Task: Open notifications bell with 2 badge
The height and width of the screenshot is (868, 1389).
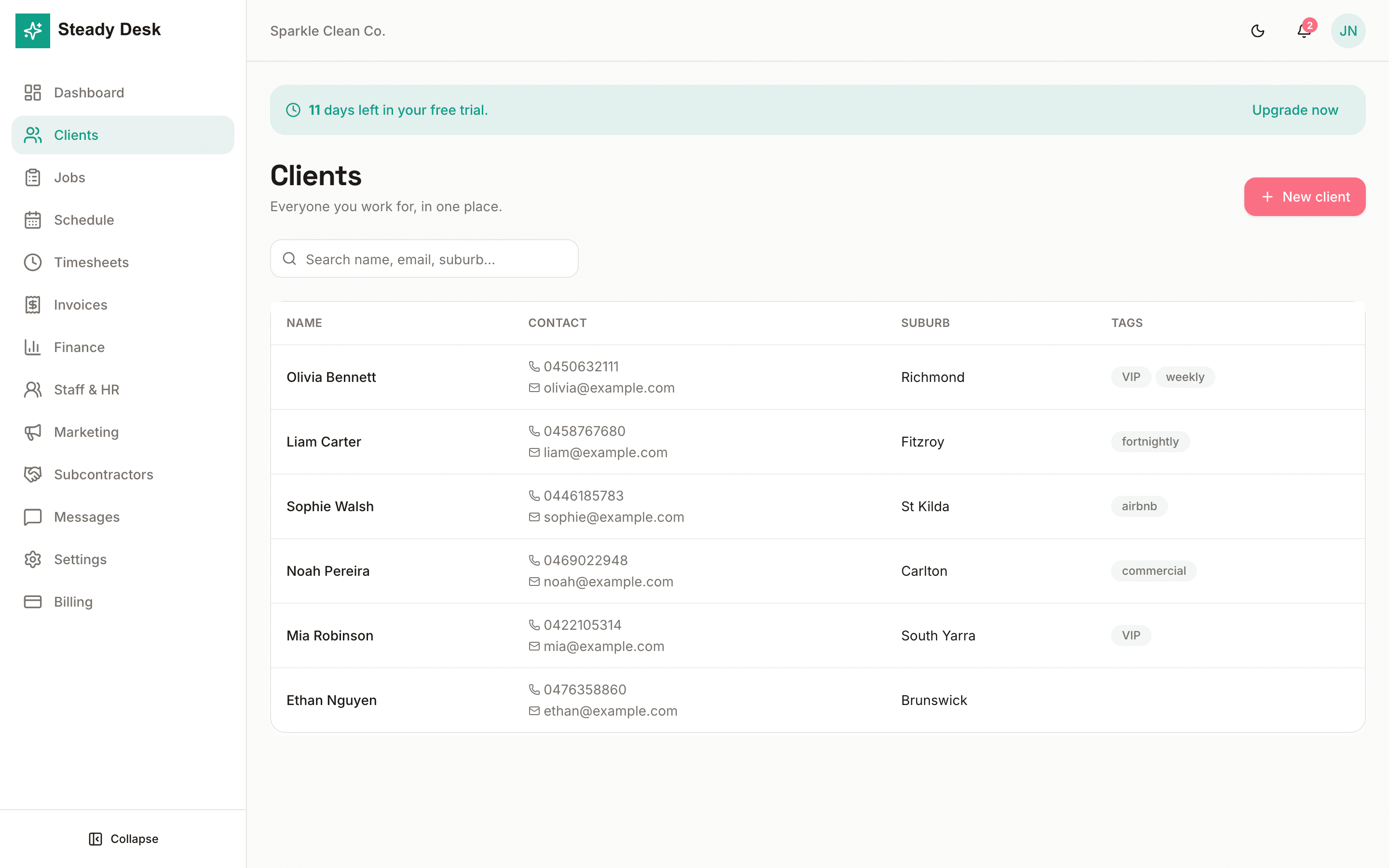Action: pyautogui.click(x=1304, y=30)
